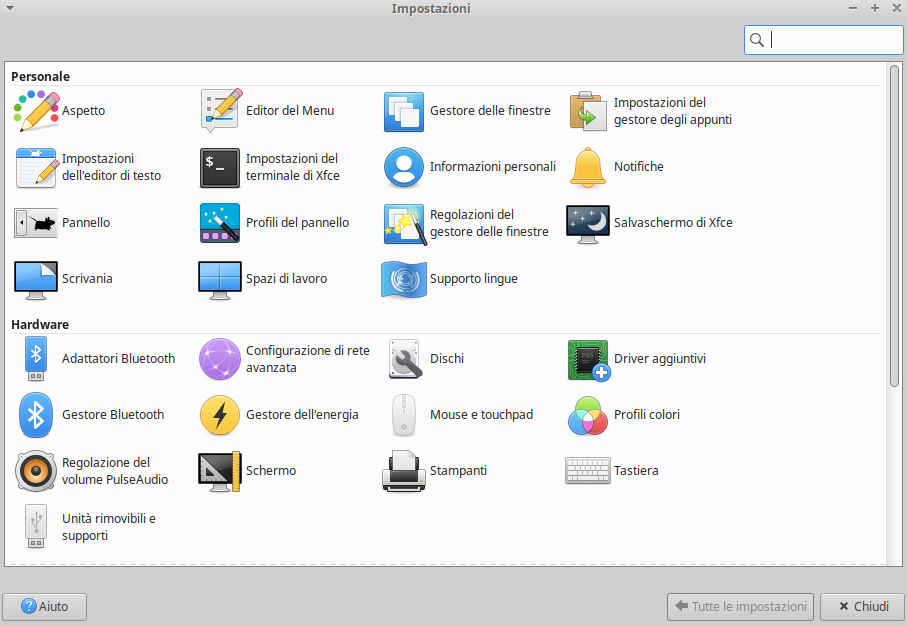Open Configurazione di rete avanzata
The height and width of the screenshot is (626, 907).
285,359
